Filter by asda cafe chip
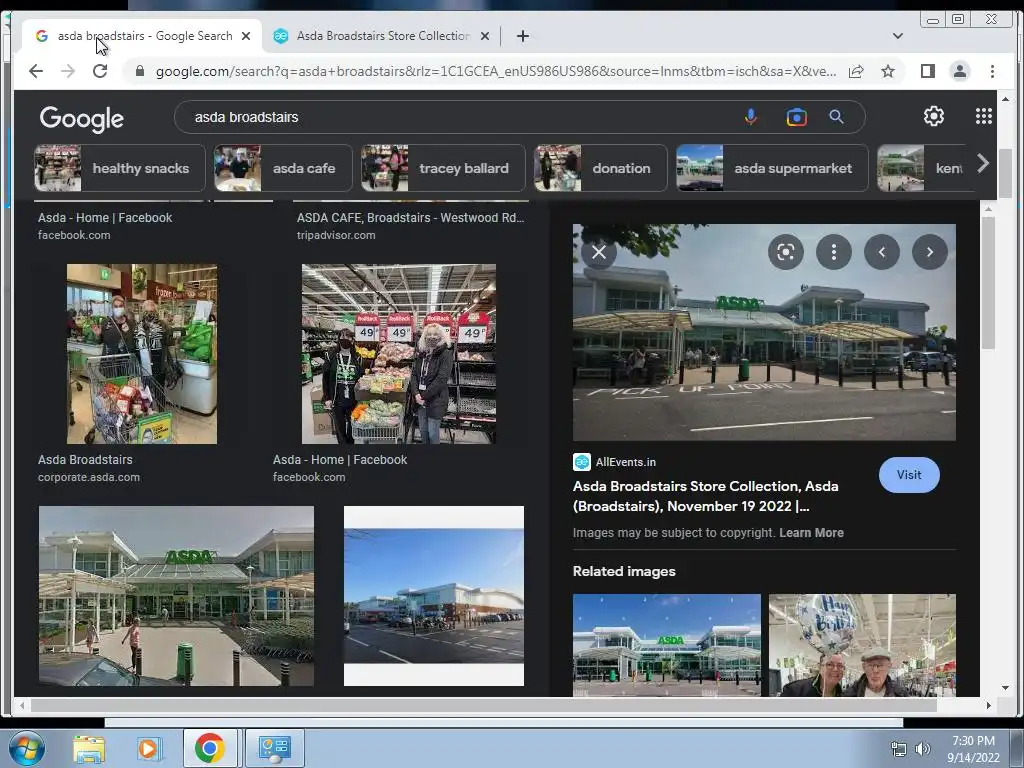This screenshot has height=768, width=1024. tap(283, 168)
